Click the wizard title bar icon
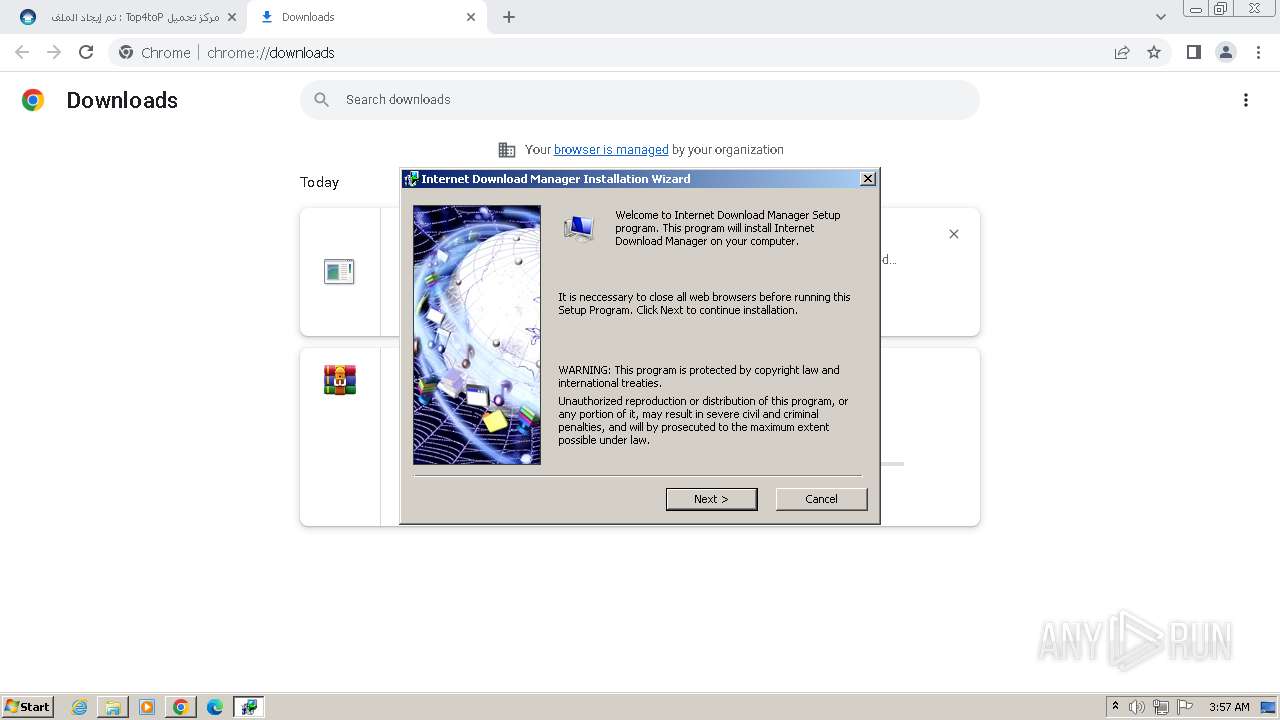This screenshot has height=720, width=1280. 410,179
